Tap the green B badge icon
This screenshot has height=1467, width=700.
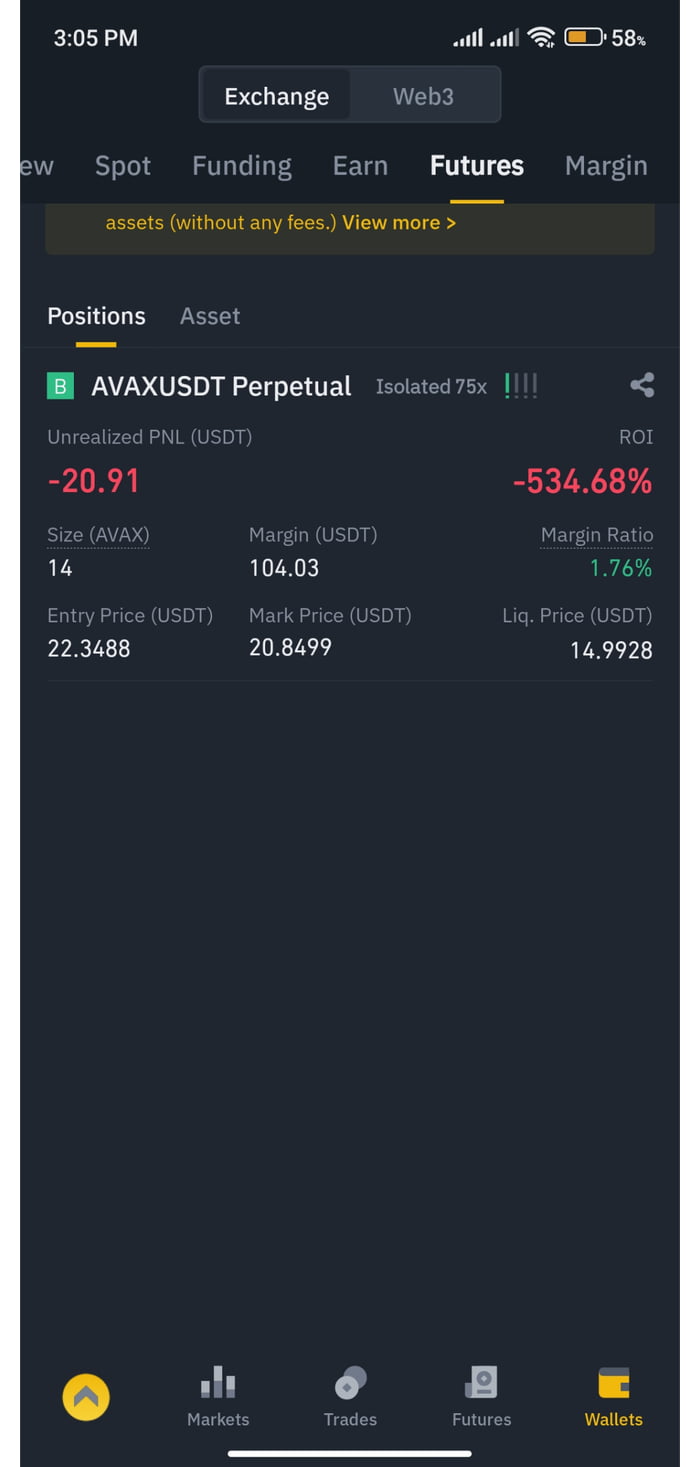(60, 386)
